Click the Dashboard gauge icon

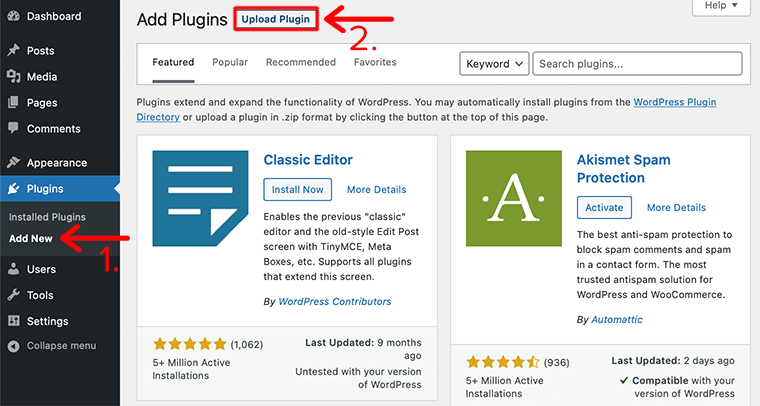point(14,16)
